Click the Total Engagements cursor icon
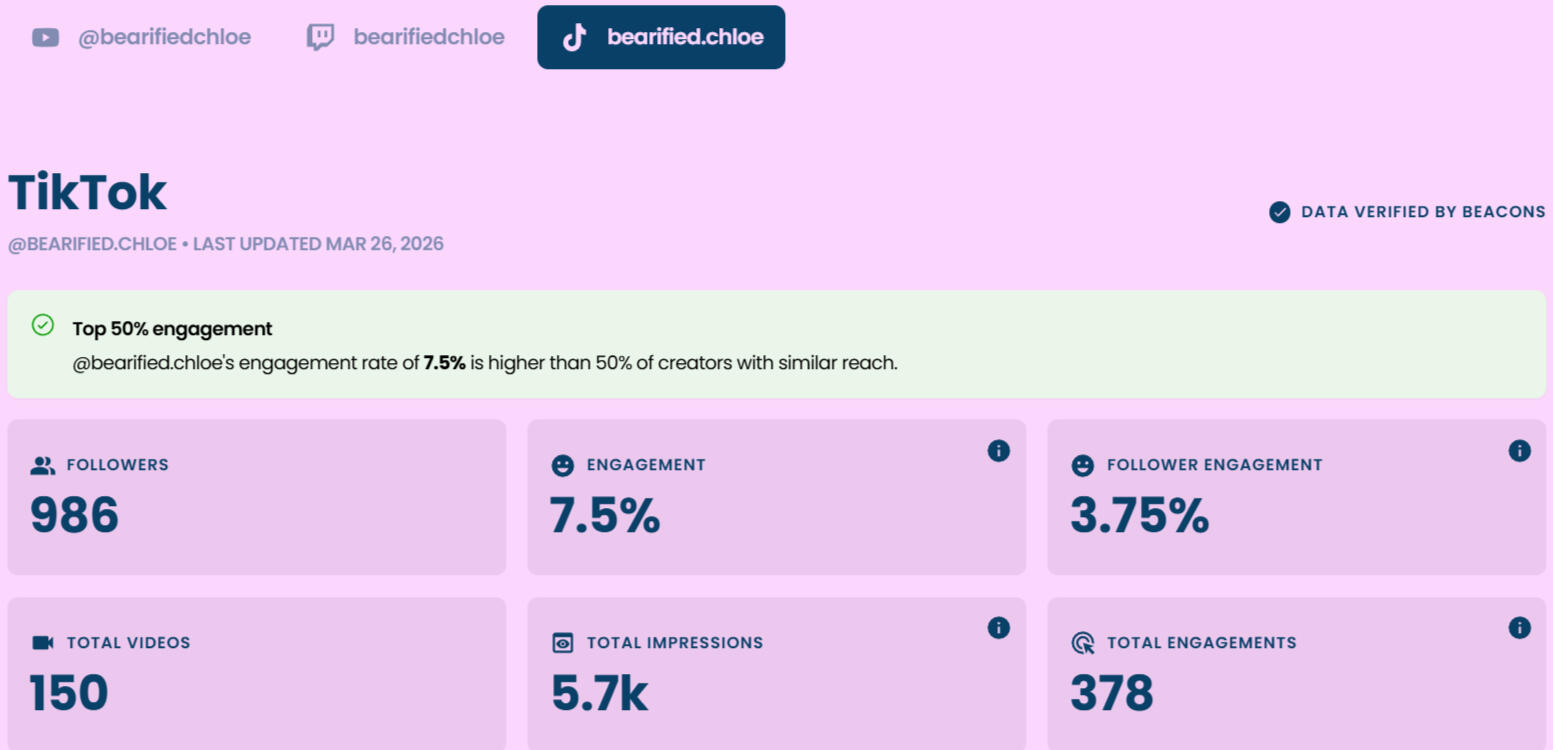The image size is (1553, 750). coord(1083,643)
